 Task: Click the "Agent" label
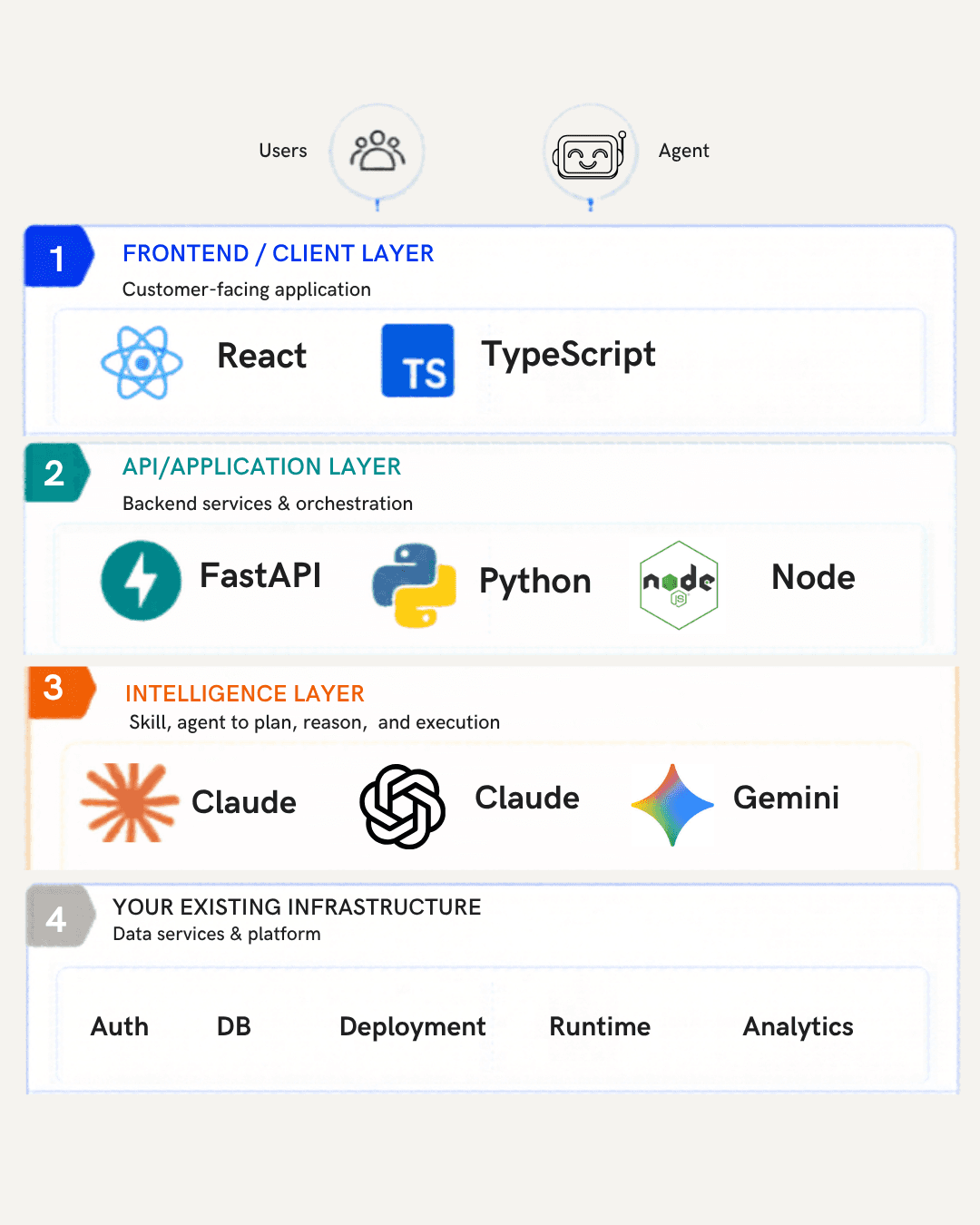[x=683, y=151]
